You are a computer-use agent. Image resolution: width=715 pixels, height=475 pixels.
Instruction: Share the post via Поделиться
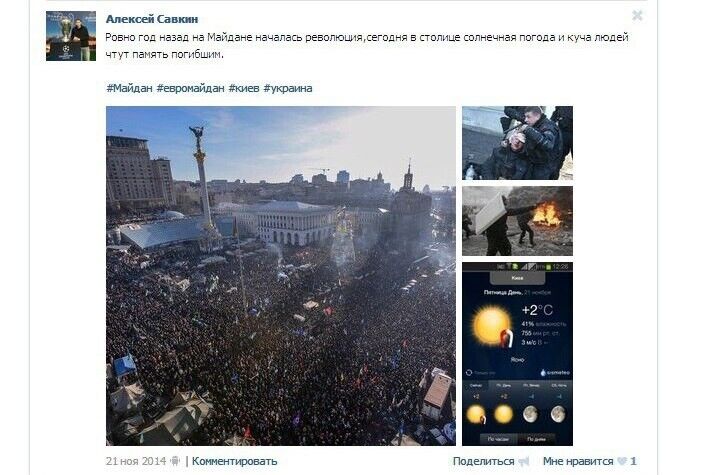pyautogui.click(x=483, y=461)
